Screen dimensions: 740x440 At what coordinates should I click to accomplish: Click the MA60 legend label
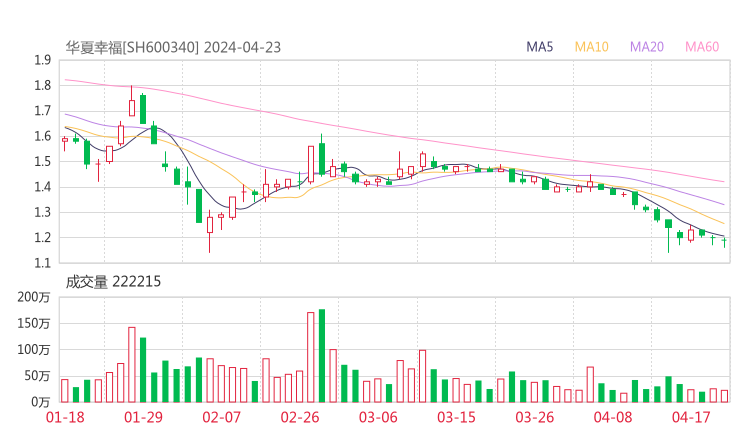[702, 47]
